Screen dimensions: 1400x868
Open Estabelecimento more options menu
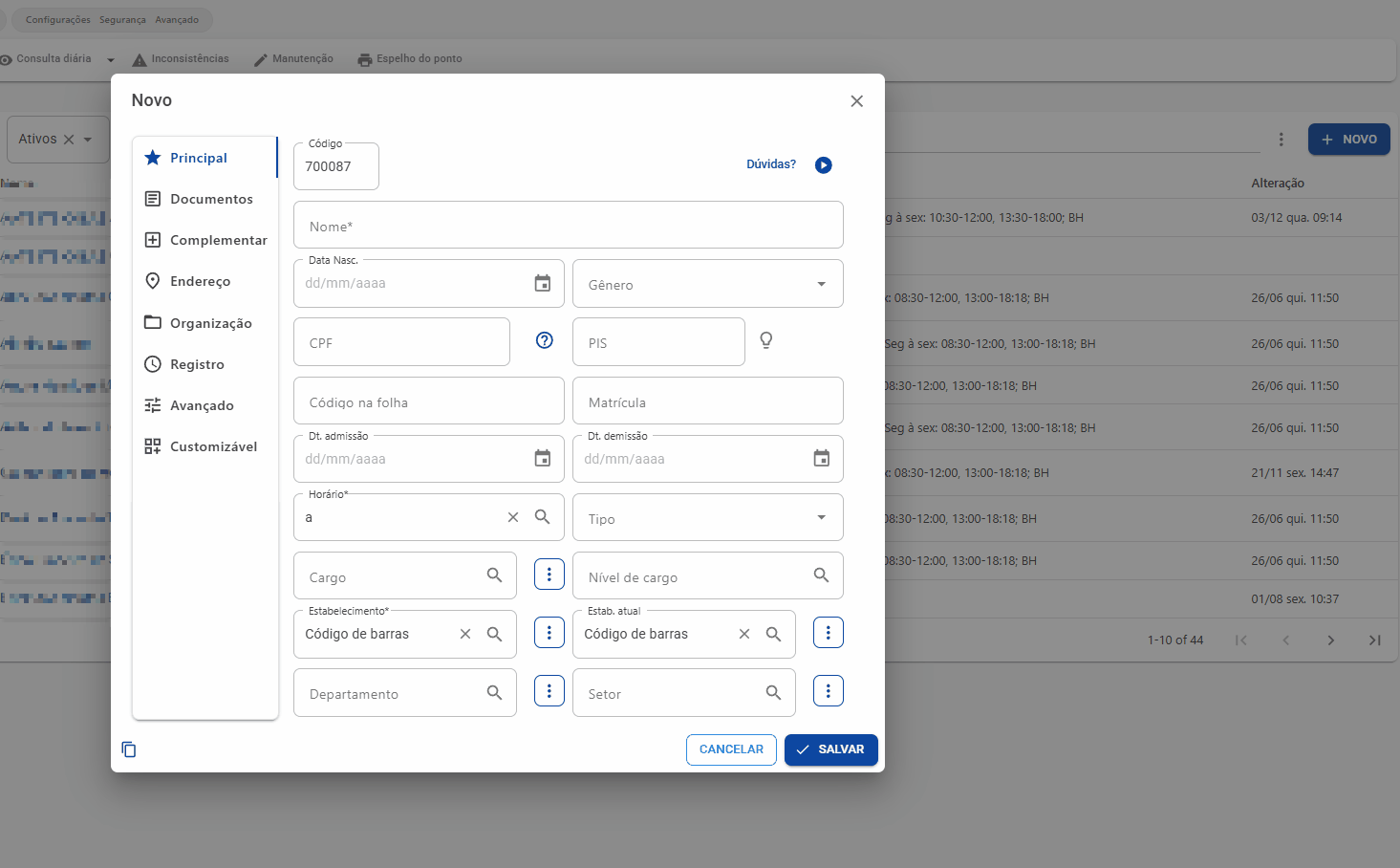549,633
